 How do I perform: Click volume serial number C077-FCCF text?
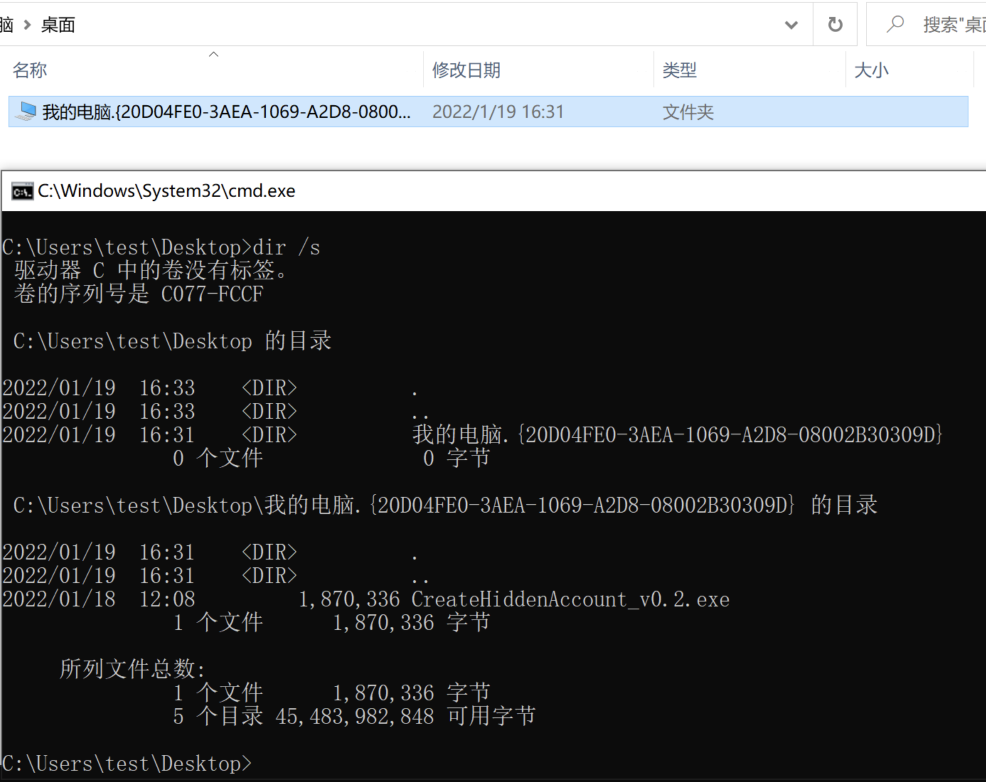(212, 294)
